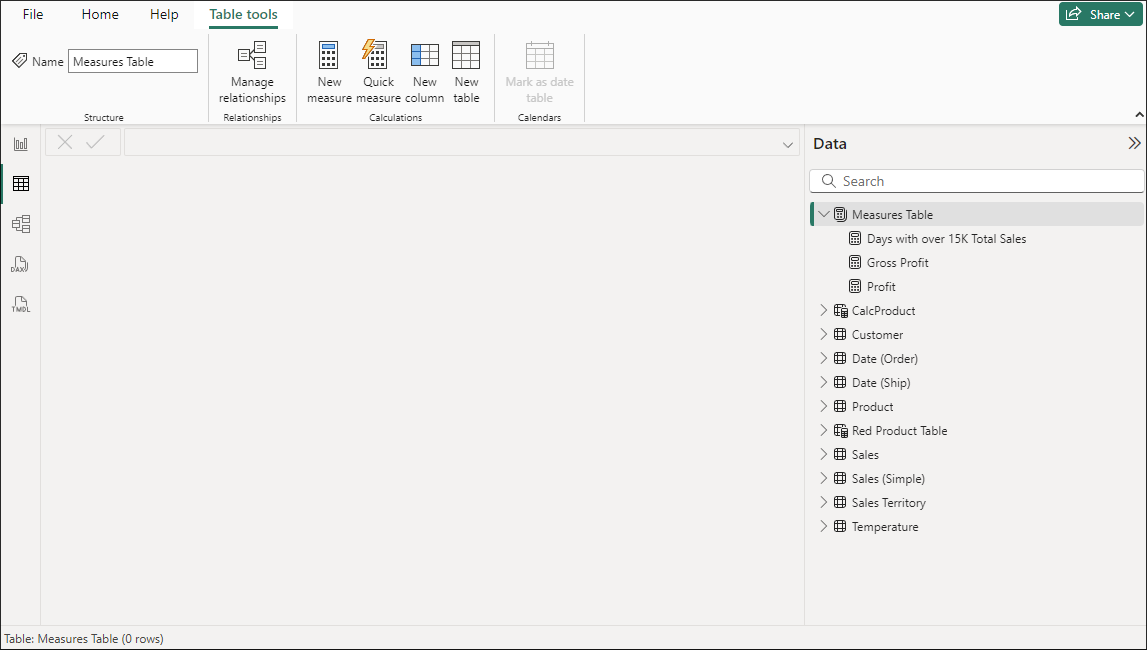Image resolution: width=1147 pixels, height=650 pixels.
Task: Click Mark as date table
Action: pos(539,72)
